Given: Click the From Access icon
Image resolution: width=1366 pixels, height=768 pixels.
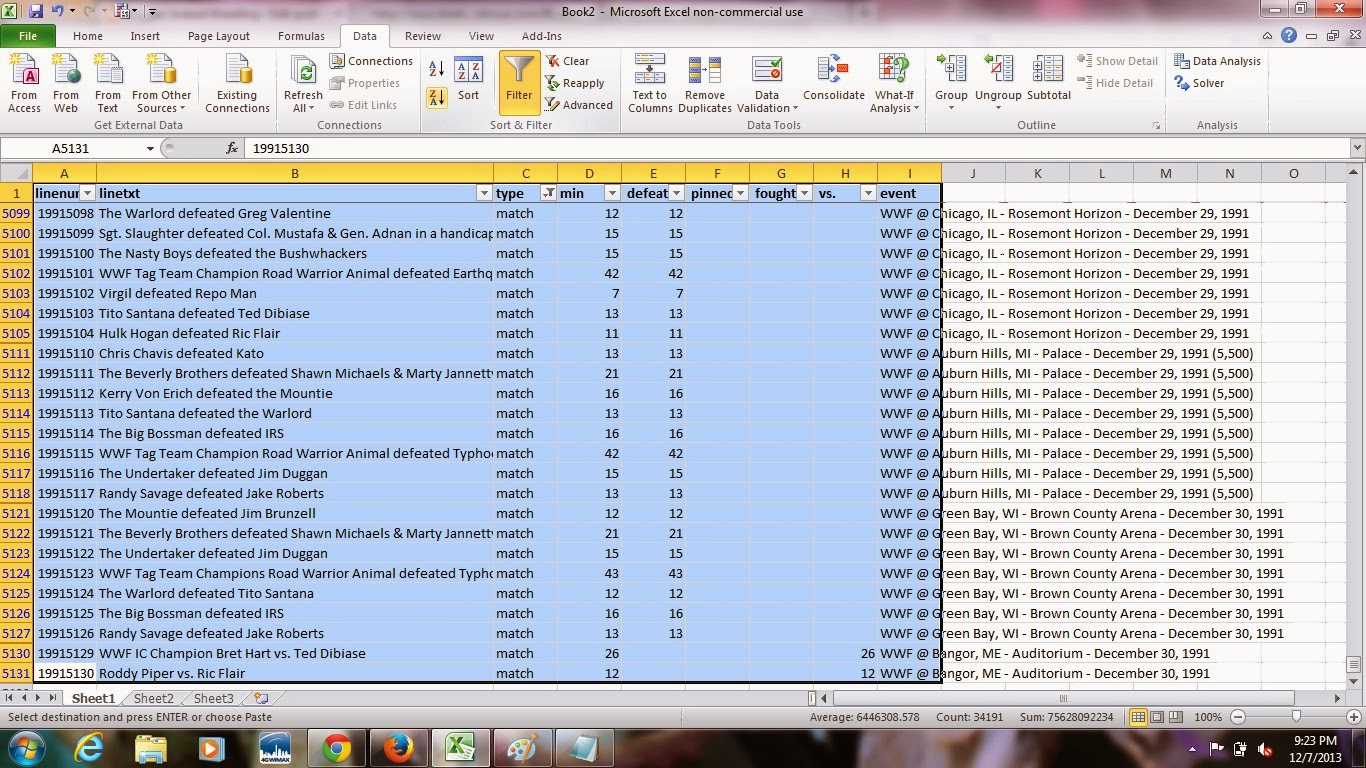Looking at the screenshot, I should click(x=24, y=84).
